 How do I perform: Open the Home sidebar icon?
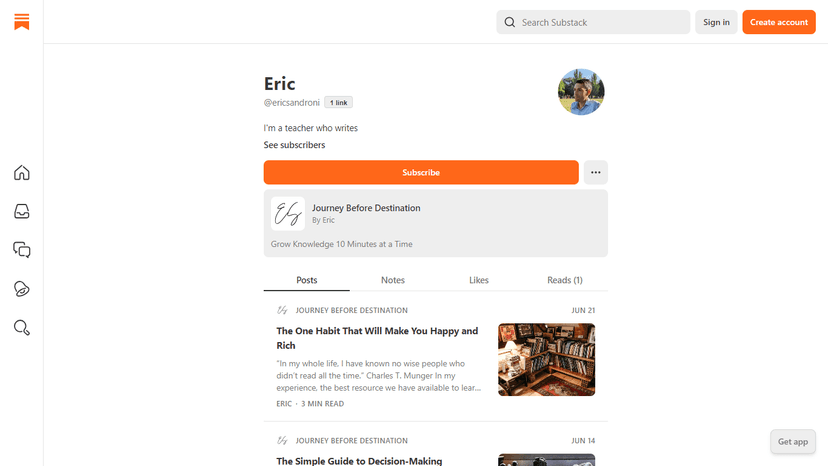(21, 173)
